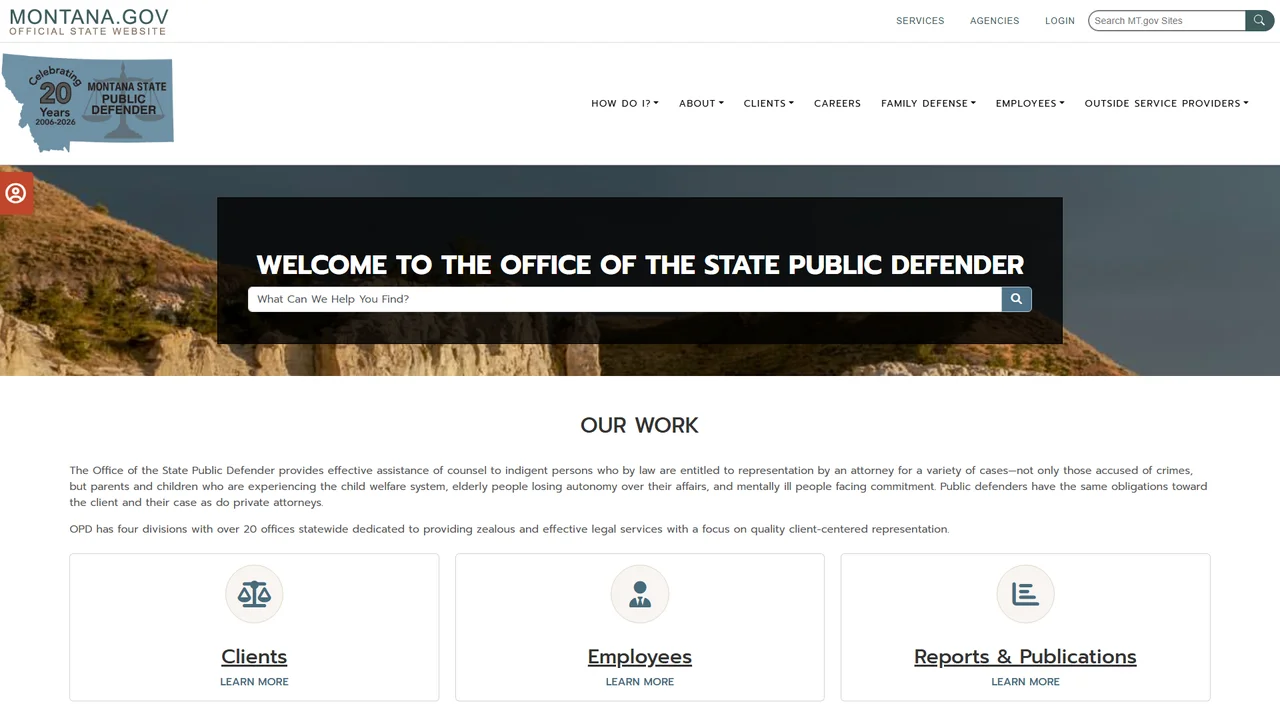Click the Reports & Publications heading link
1280x720 pixels.
(1025, 657)
